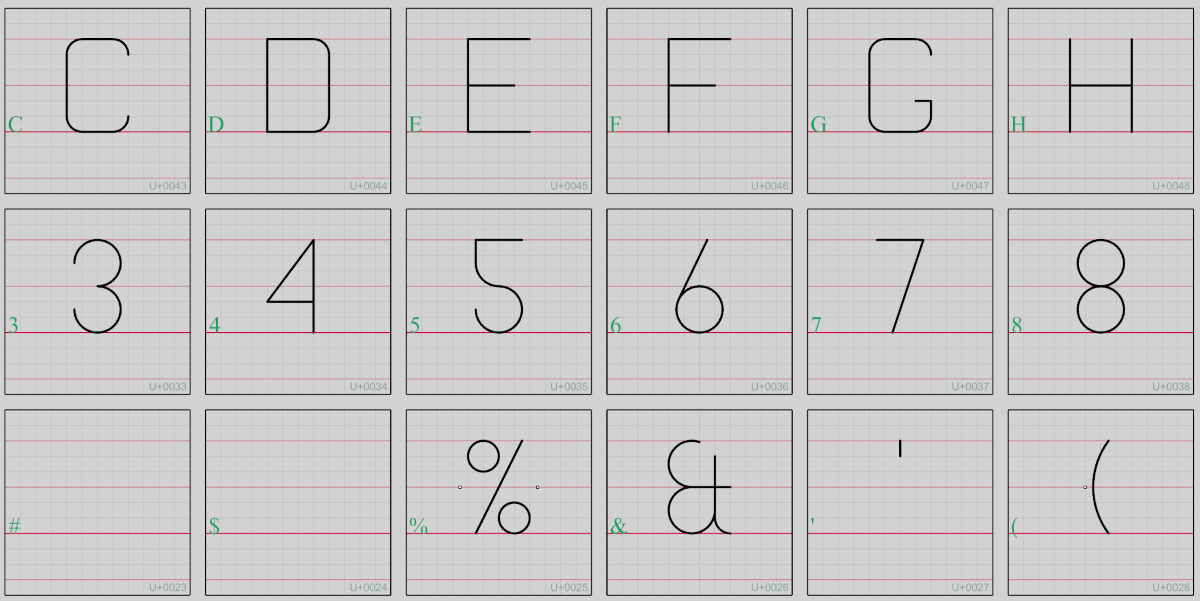The height and width of the screenshot is (601, 1200).
Task: Open the letter D glyph cell
Action: tap(298, 101)
